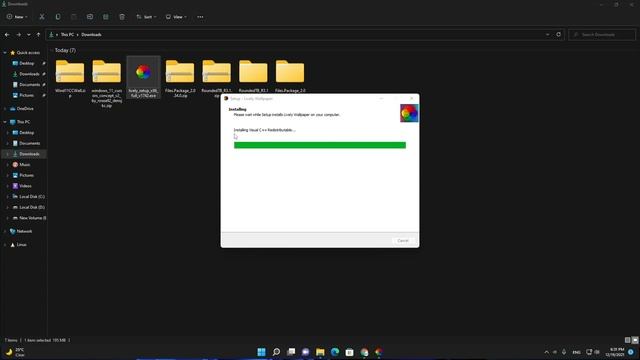
Task: Go back with the Back arrow
Action: pyautogui.click(x=7, y=35)
